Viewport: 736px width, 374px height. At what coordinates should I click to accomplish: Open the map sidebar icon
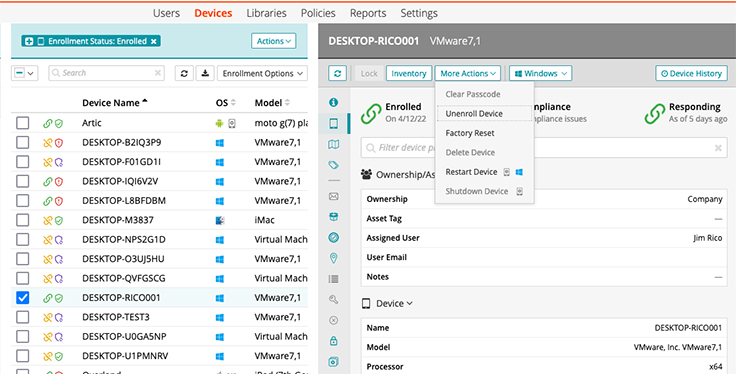click(334, 145)
